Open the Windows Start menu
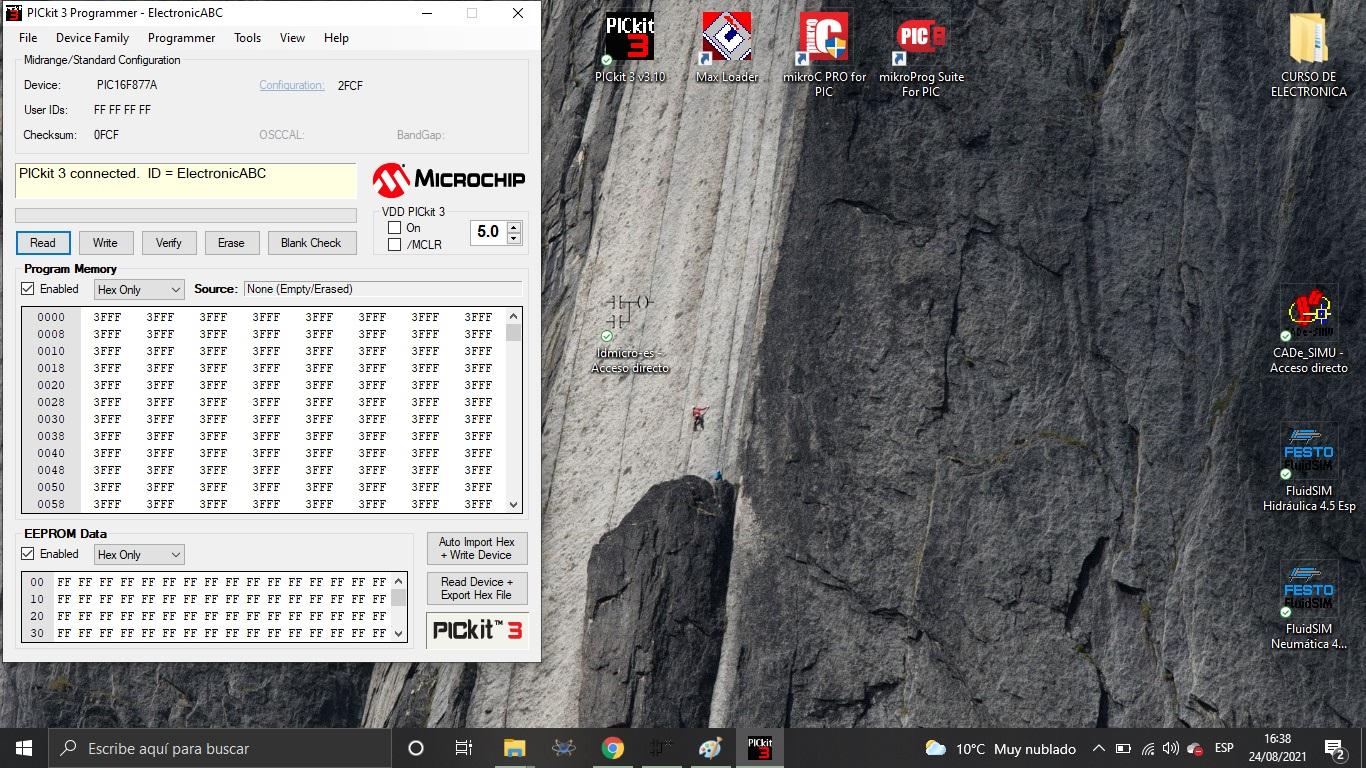 click(24, 748)
